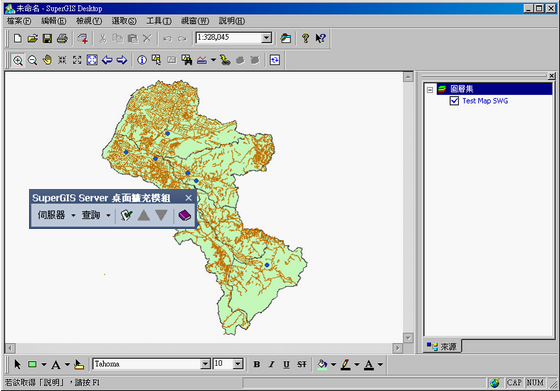Open the fill color dropdown arrow

333,365
